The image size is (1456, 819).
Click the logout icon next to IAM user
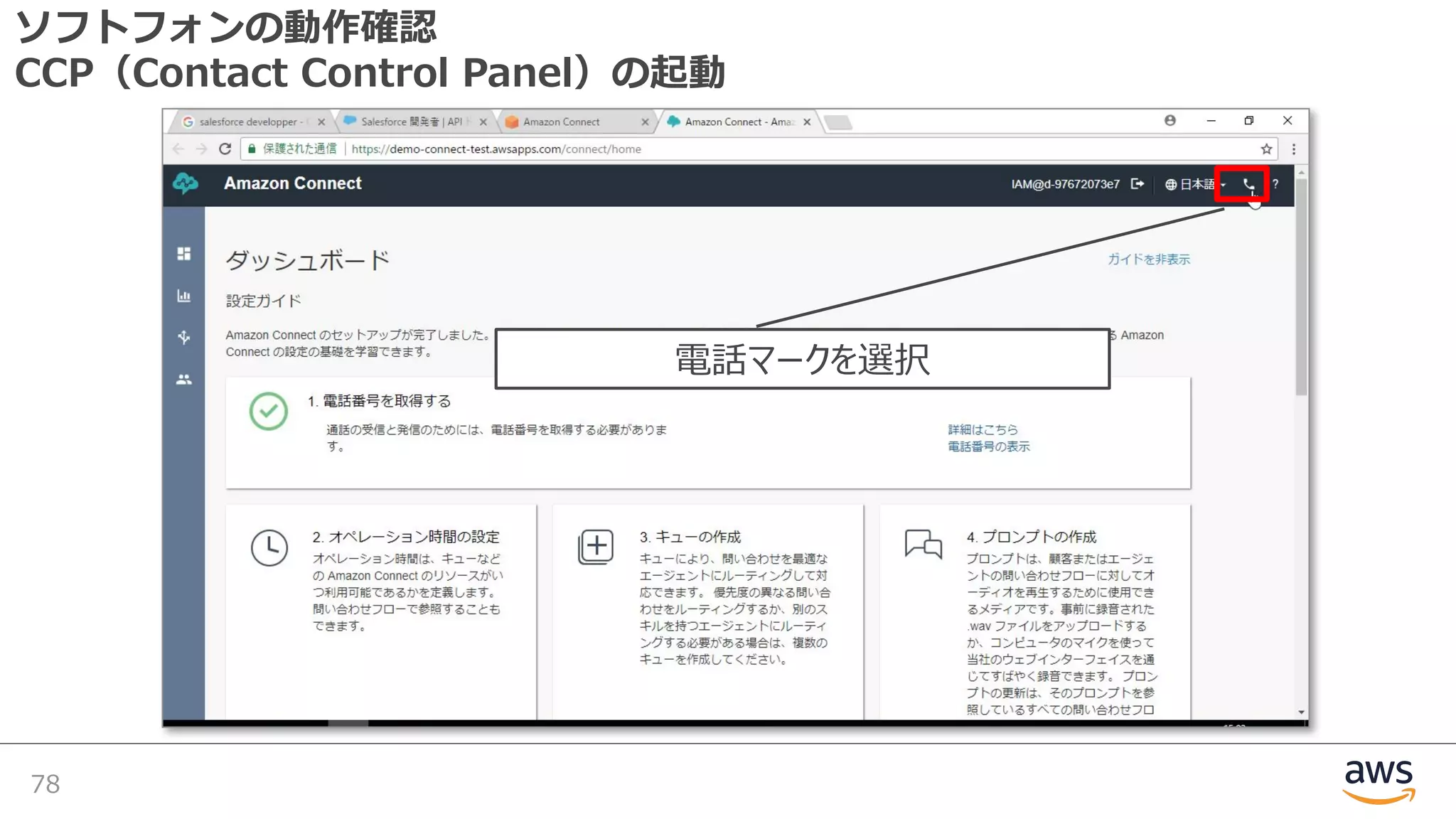pos(1137,184)
